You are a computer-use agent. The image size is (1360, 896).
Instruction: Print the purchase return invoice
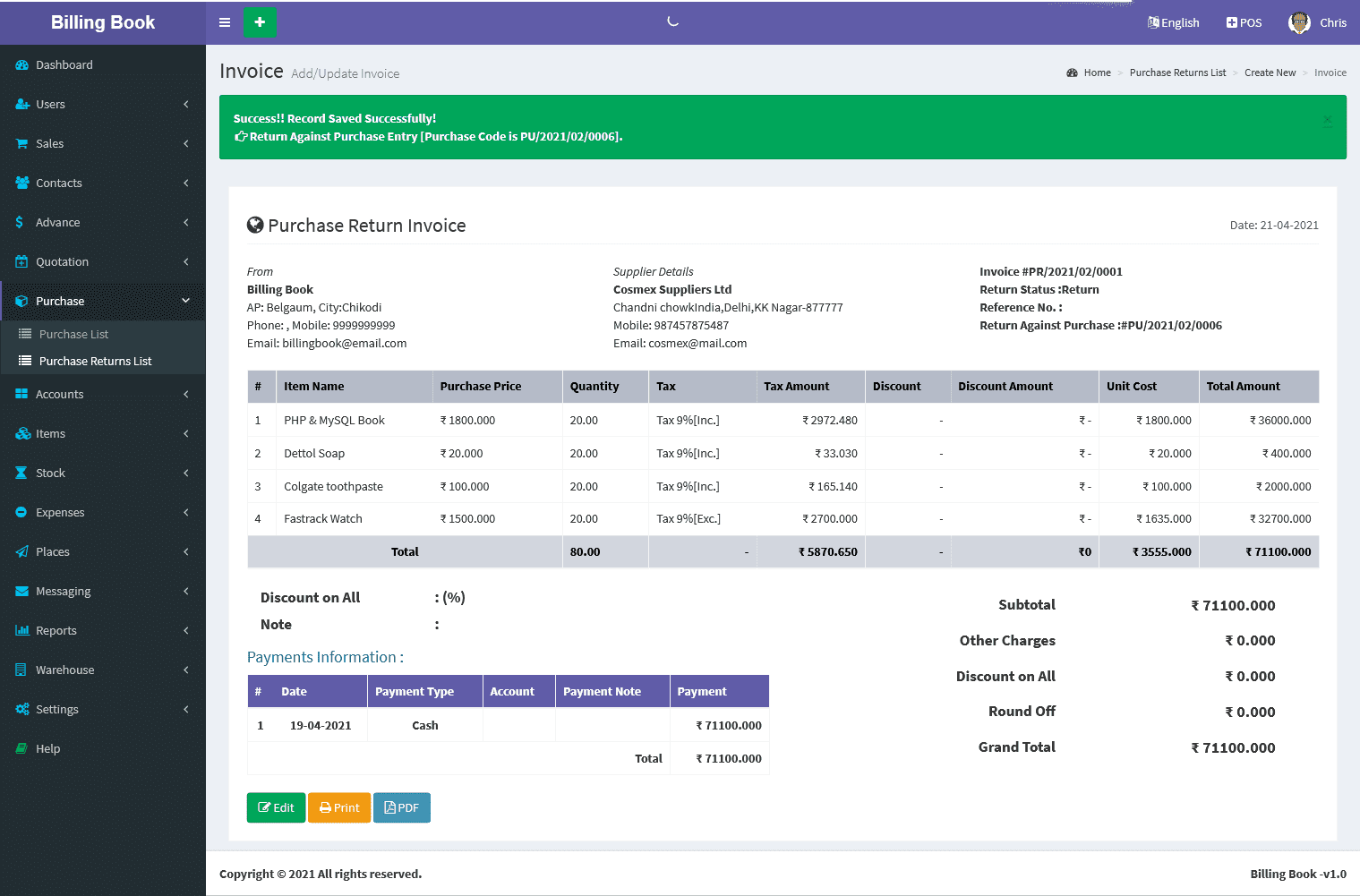(339, 807)
